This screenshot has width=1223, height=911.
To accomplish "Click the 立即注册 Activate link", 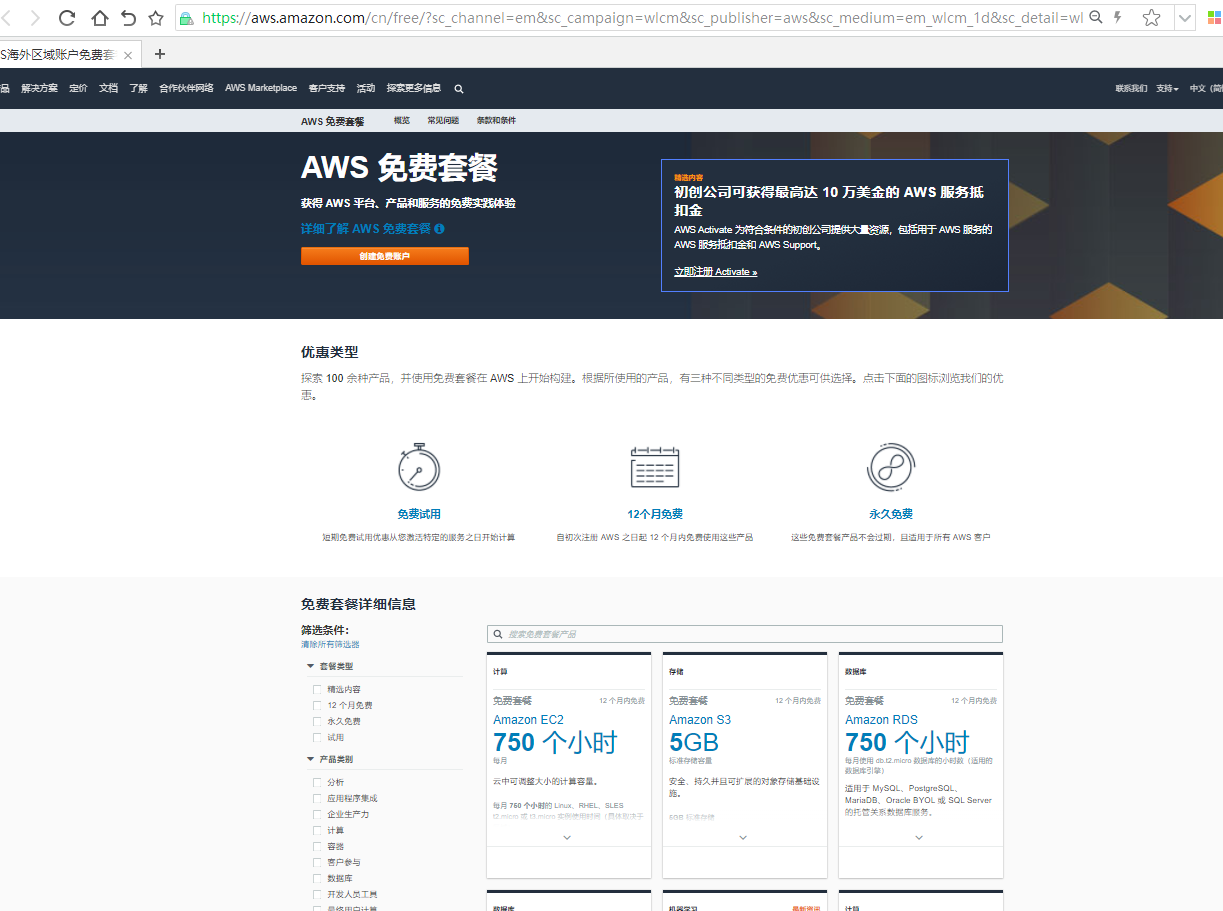I will click(715, 272).
